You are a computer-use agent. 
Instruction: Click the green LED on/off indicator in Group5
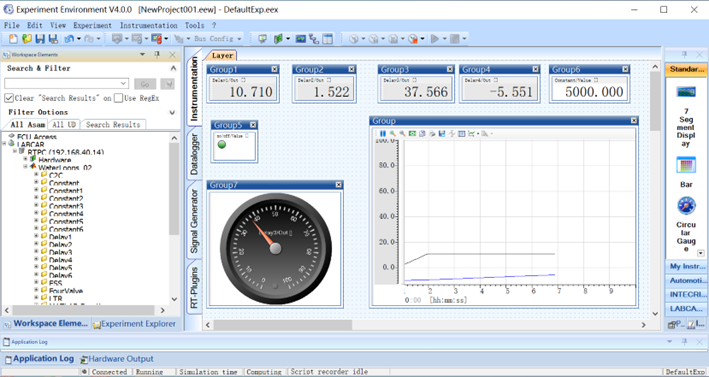[222, 145]
